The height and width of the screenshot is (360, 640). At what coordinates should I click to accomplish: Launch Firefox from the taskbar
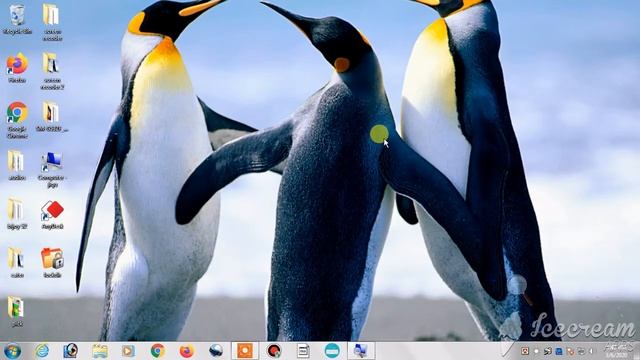(187, 351)
